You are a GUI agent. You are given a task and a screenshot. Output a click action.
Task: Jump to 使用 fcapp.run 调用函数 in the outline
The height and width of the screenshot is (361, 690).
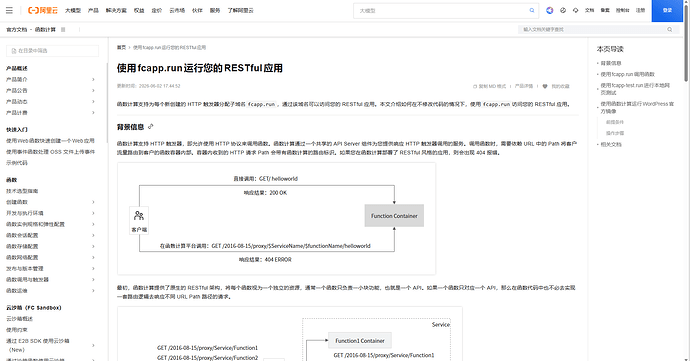[x=628, y=74]
